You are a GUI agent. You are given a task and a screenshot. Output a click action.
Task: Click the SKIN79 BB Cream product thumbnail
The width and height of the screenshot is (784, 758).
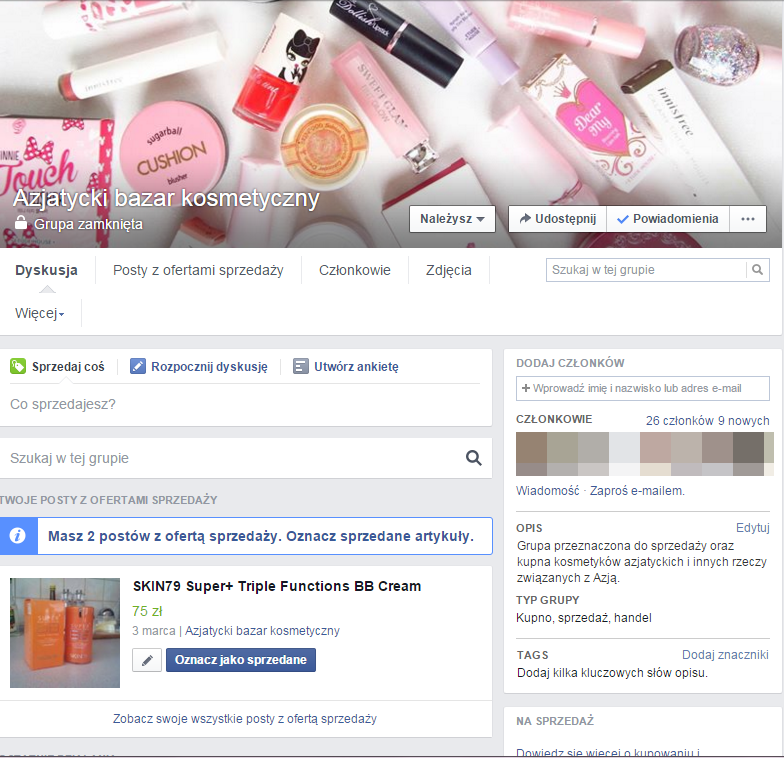(65, 633)
